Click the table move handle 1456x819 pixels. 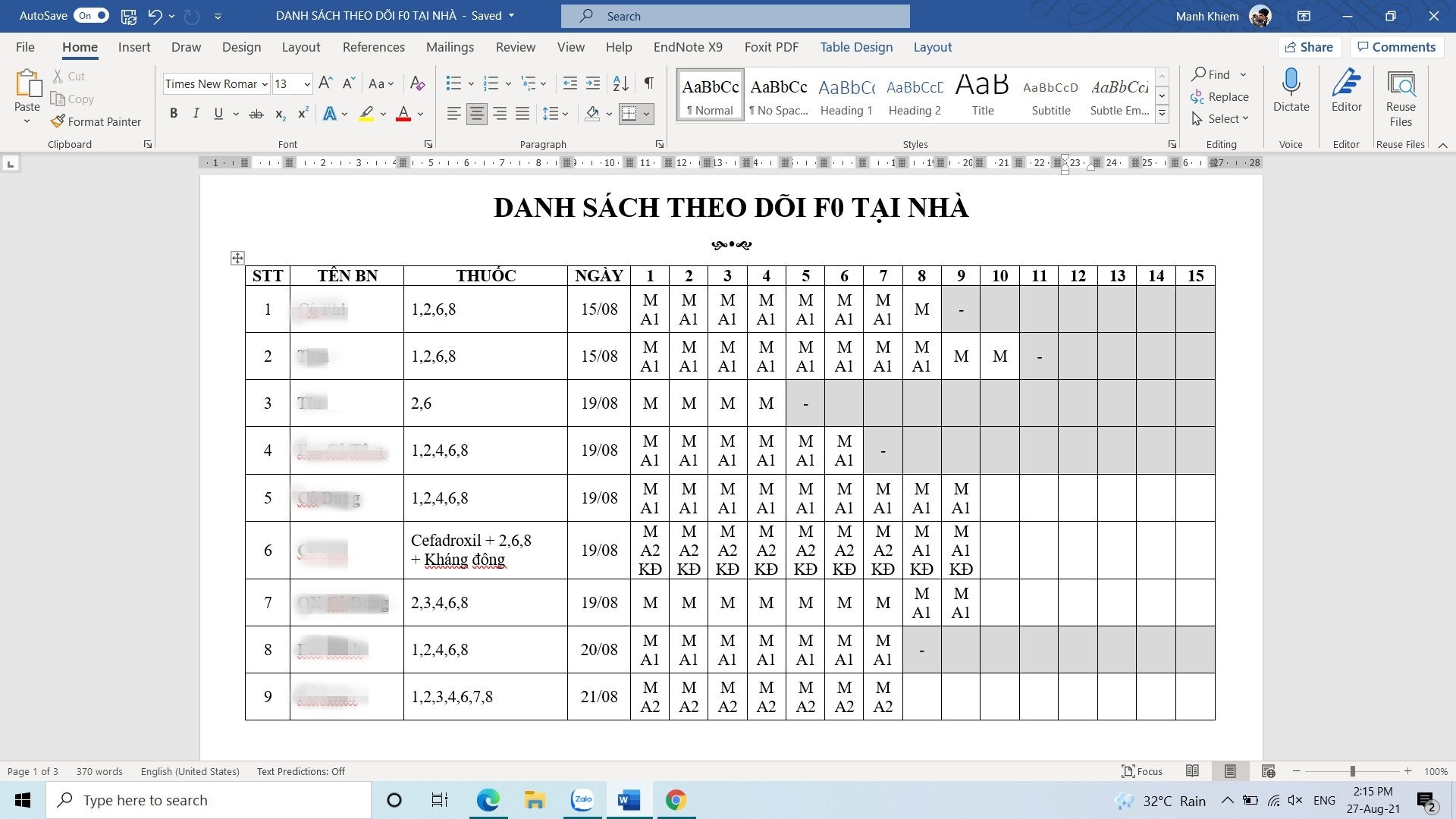(237, 258)
